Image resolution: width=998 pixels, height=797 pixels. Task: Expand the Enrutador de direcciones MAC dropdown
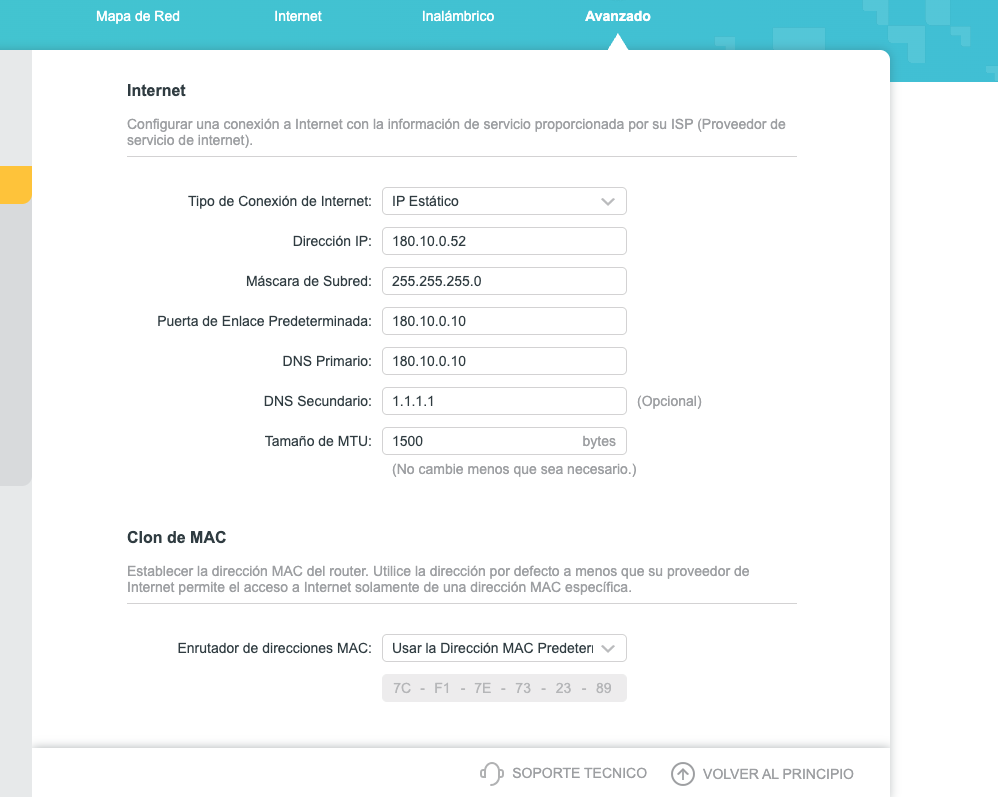point(504,648)
